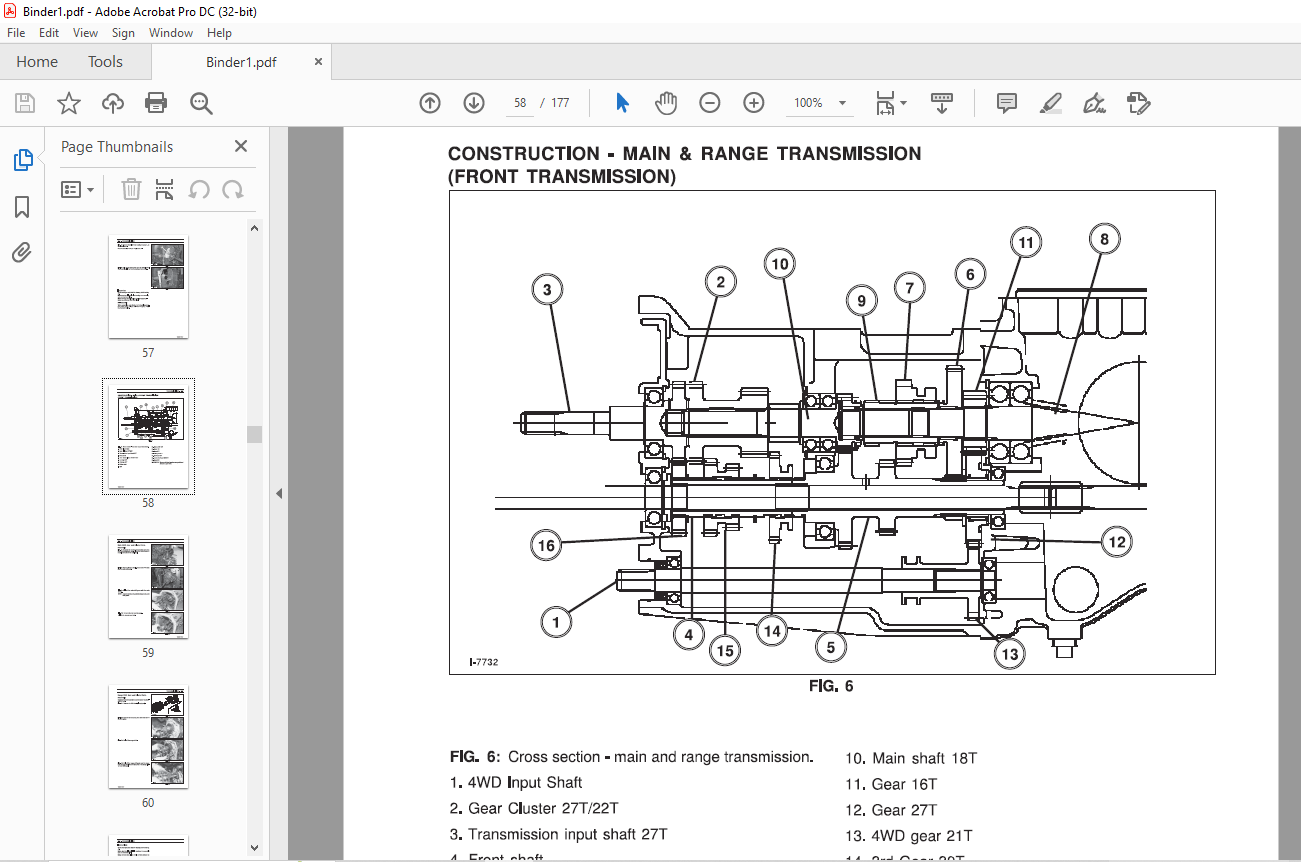Click the cloud upload icon
The height and width of the screenshot is (862, 1301).
(x=112, y=103)
